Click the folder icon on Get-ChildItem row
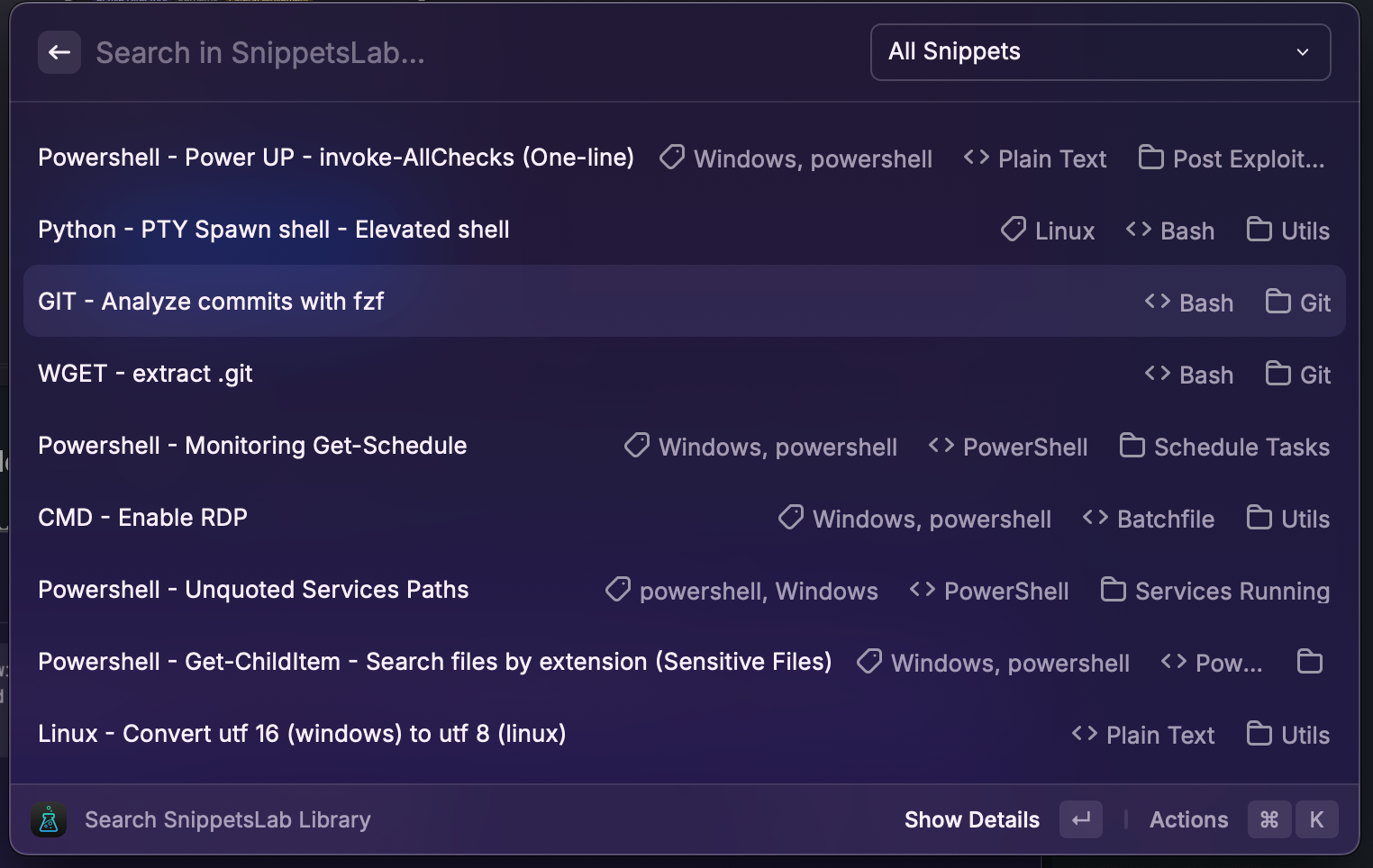This screenshot has height=868, width=1373. click(1309, 662)
